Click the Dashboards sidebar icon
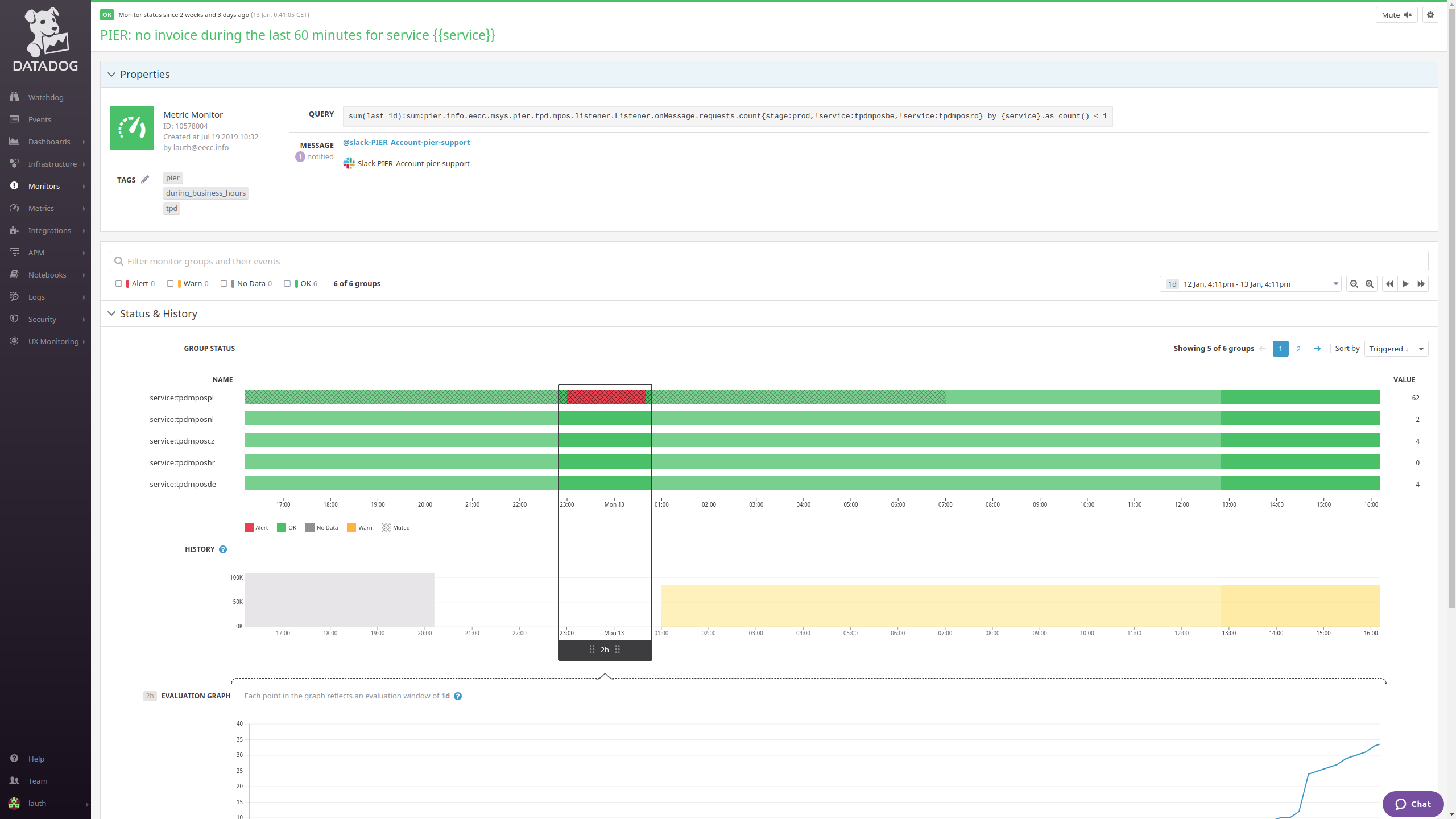Screen dimensions: 1456x819 pos(14,141)
